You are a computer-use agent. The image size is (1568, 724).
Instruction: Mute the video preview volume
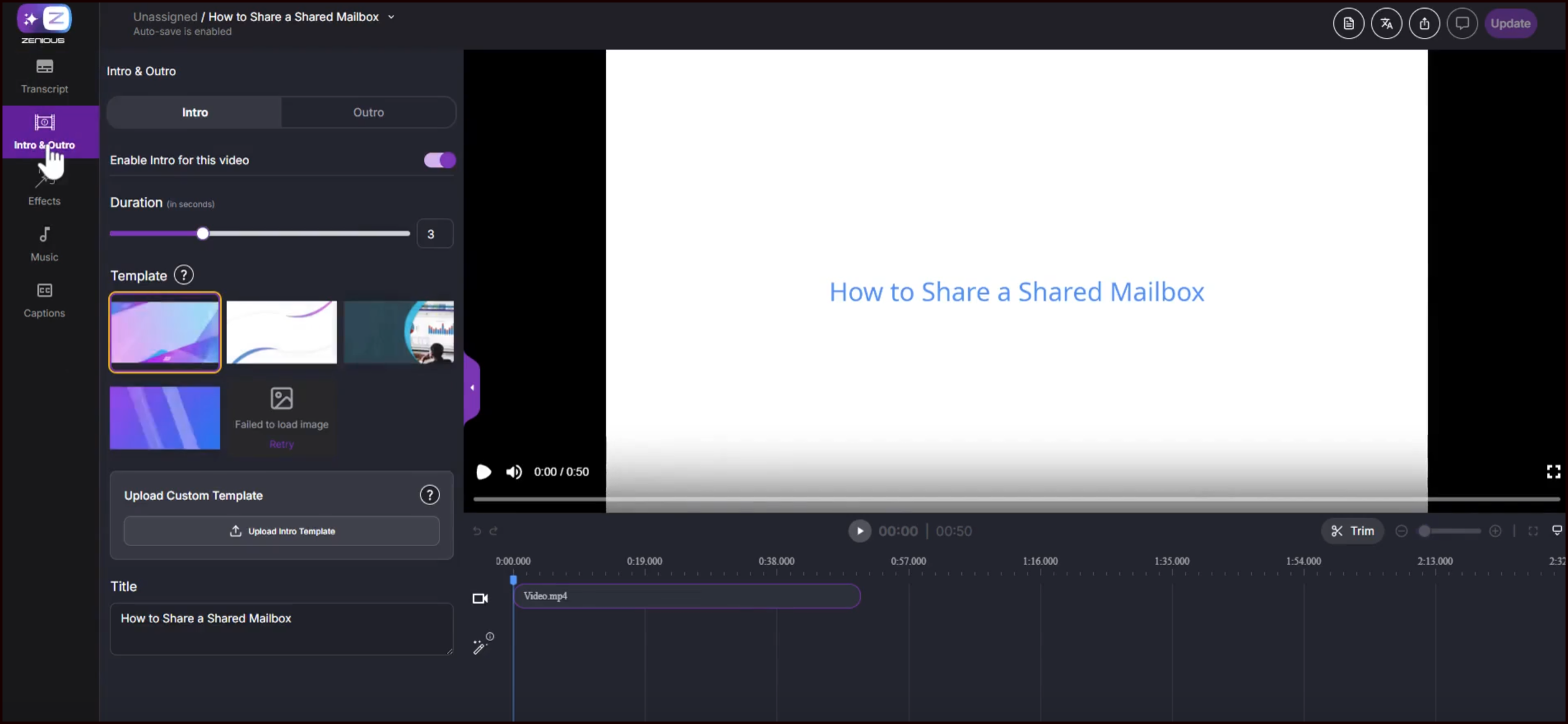click(514, 472)
